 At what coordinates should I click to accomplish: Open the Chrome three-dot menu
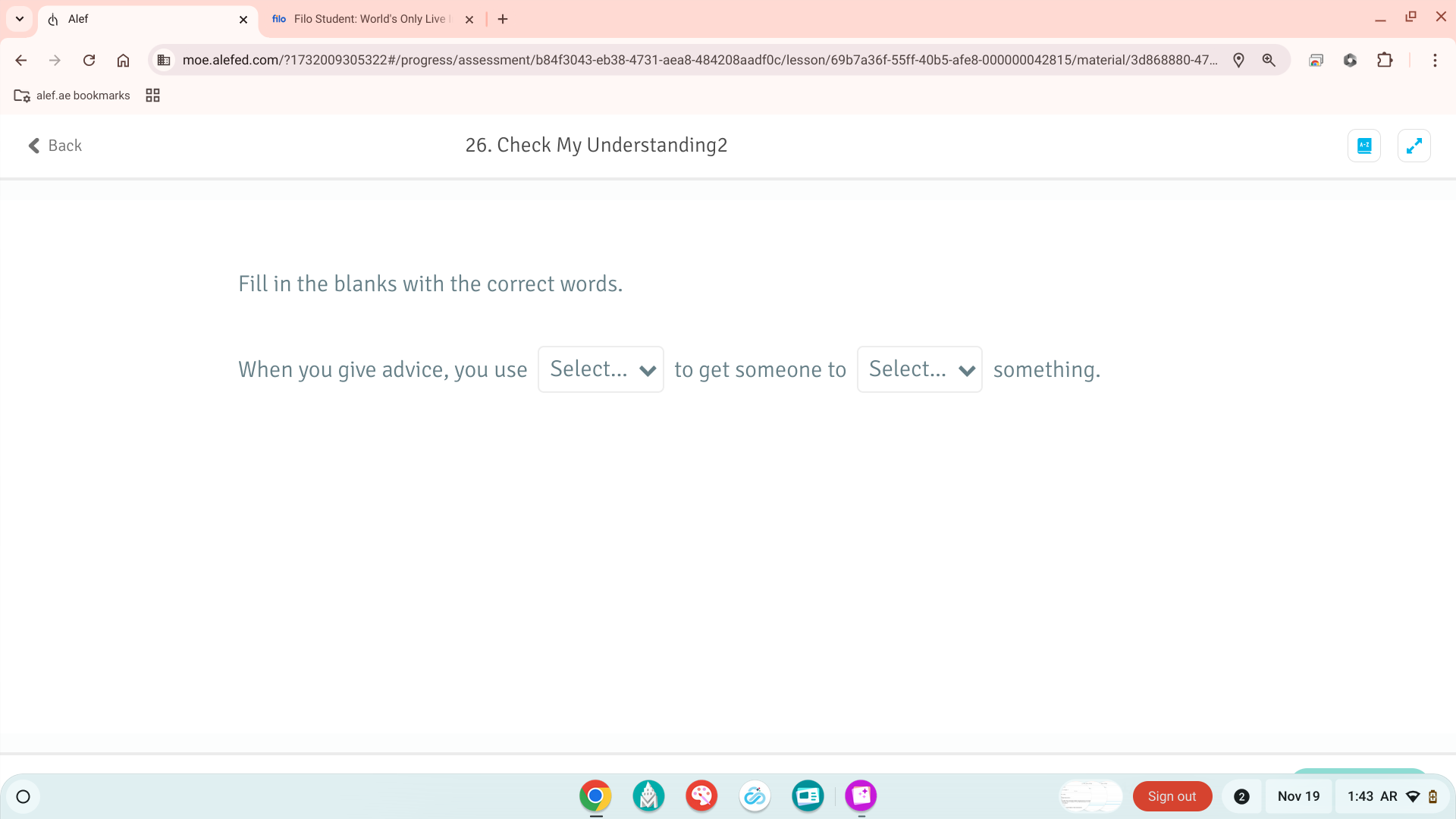[x=1435, y=60]
